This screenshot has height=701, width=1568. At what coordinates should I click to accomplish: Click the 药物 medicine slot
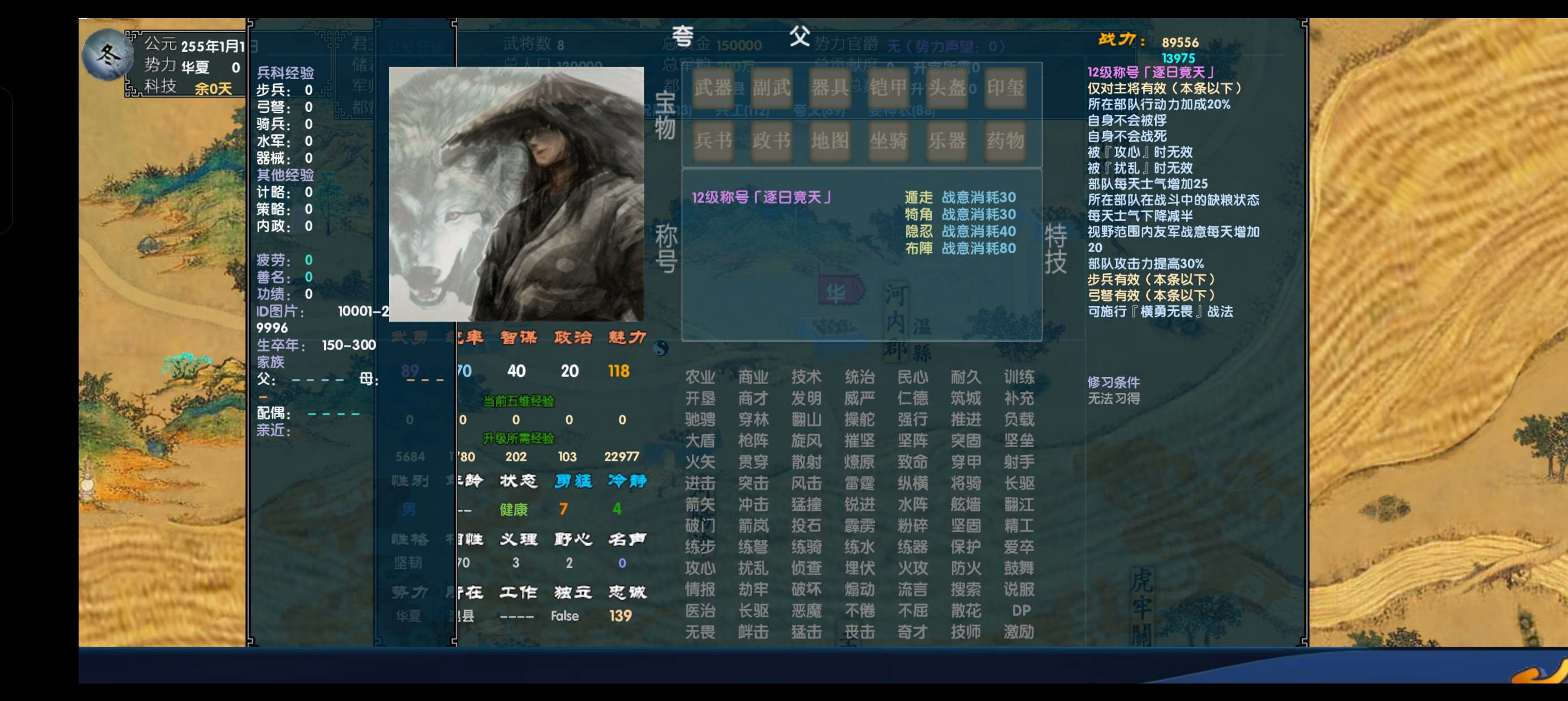coord(1005,141)
